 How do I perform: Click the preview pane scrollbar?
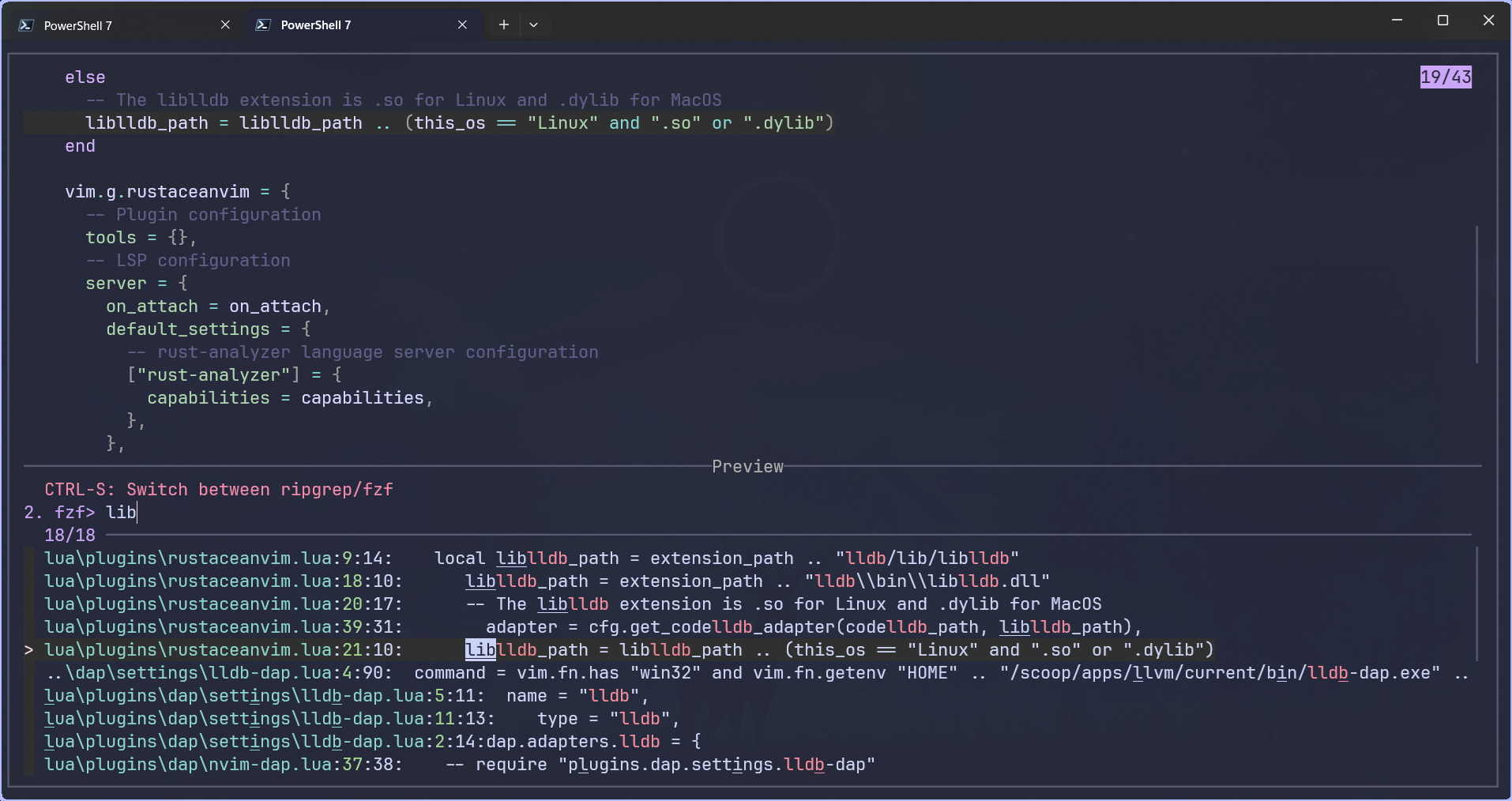[x=1476, y=295]
